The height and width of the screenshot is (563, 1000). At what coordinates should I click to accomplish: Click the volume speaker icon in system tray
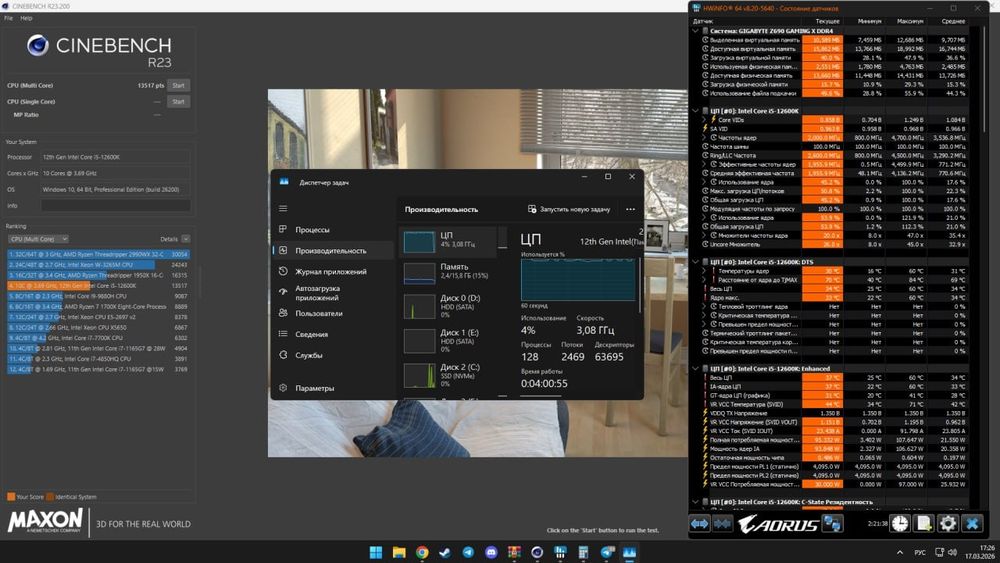[x=952, y=552]
